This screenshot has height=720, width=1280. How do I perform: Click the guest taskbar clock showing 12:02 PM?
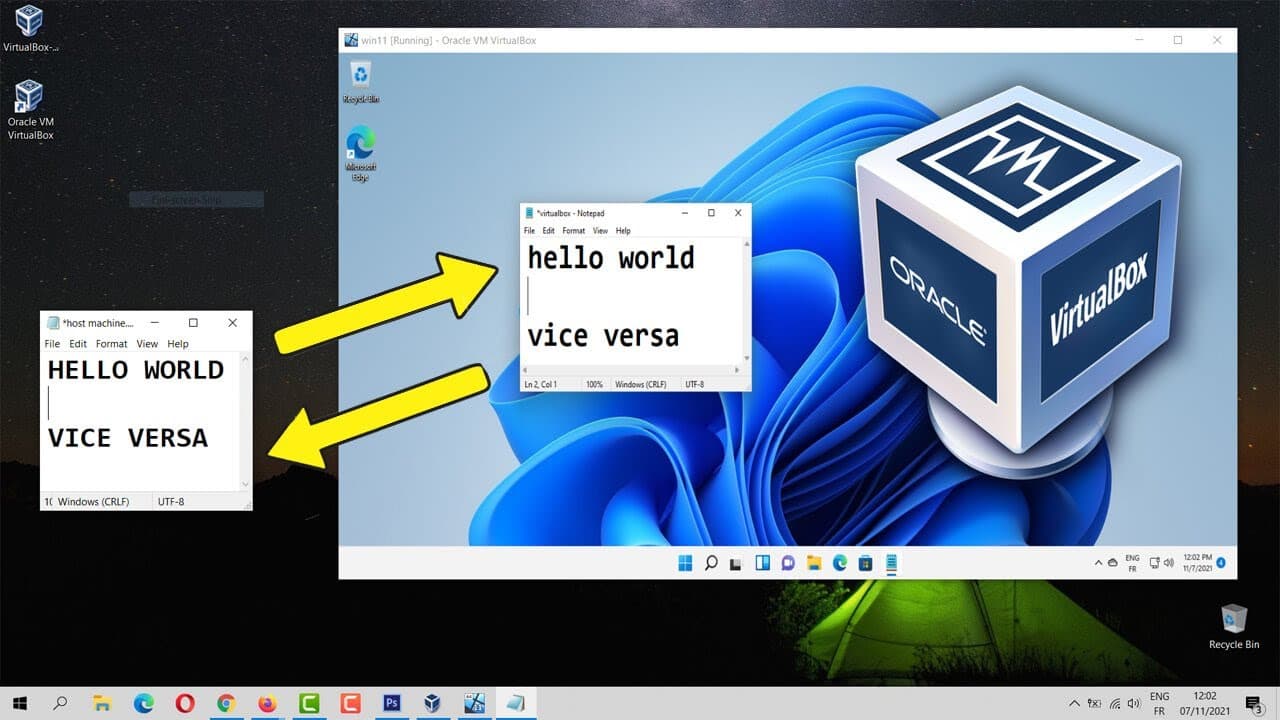pyautogui.click(x=1197, y=562)
